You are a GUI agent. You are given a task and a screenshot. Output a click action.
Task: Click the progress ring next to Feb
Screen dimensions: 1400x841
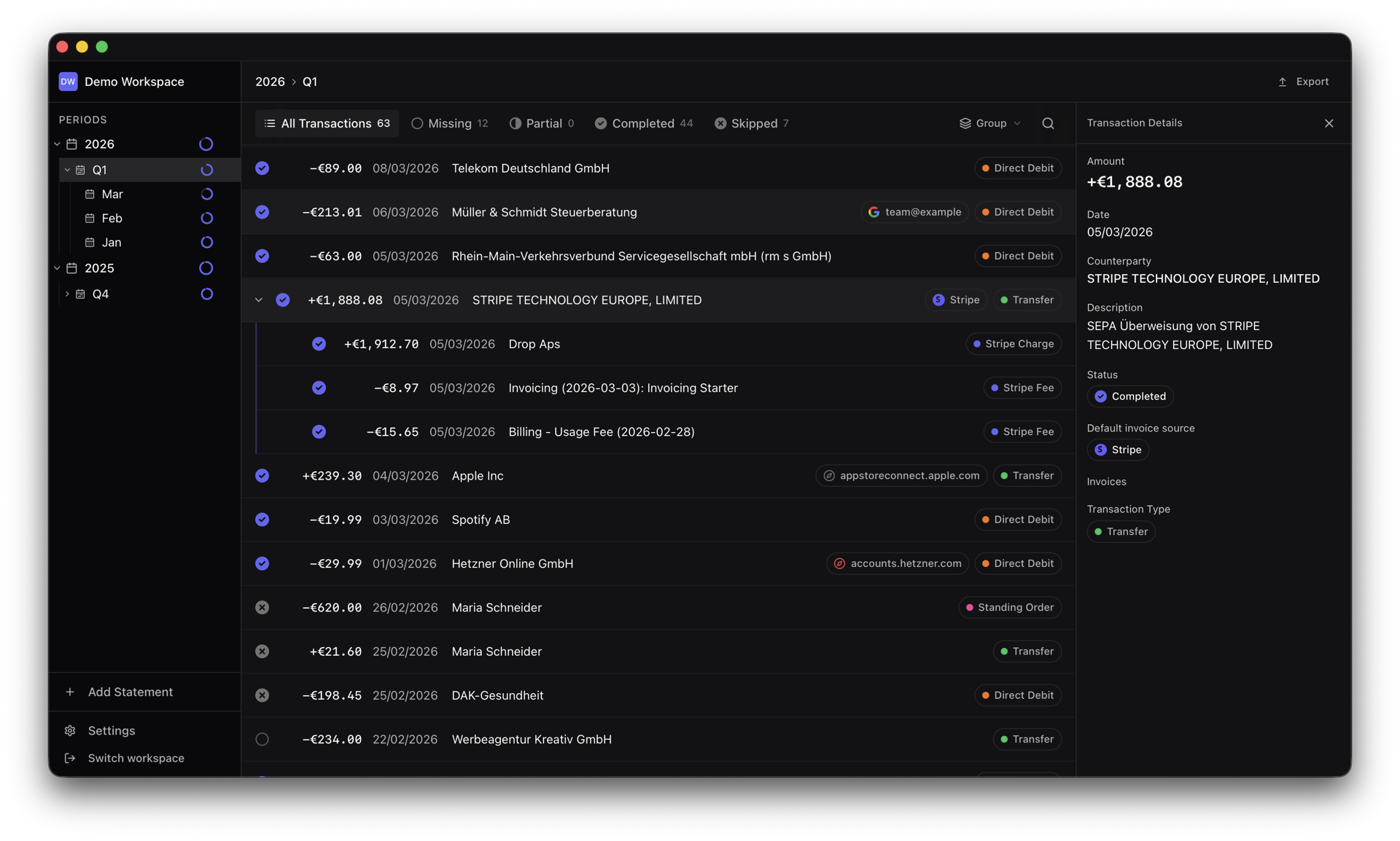tap(207, 218)
